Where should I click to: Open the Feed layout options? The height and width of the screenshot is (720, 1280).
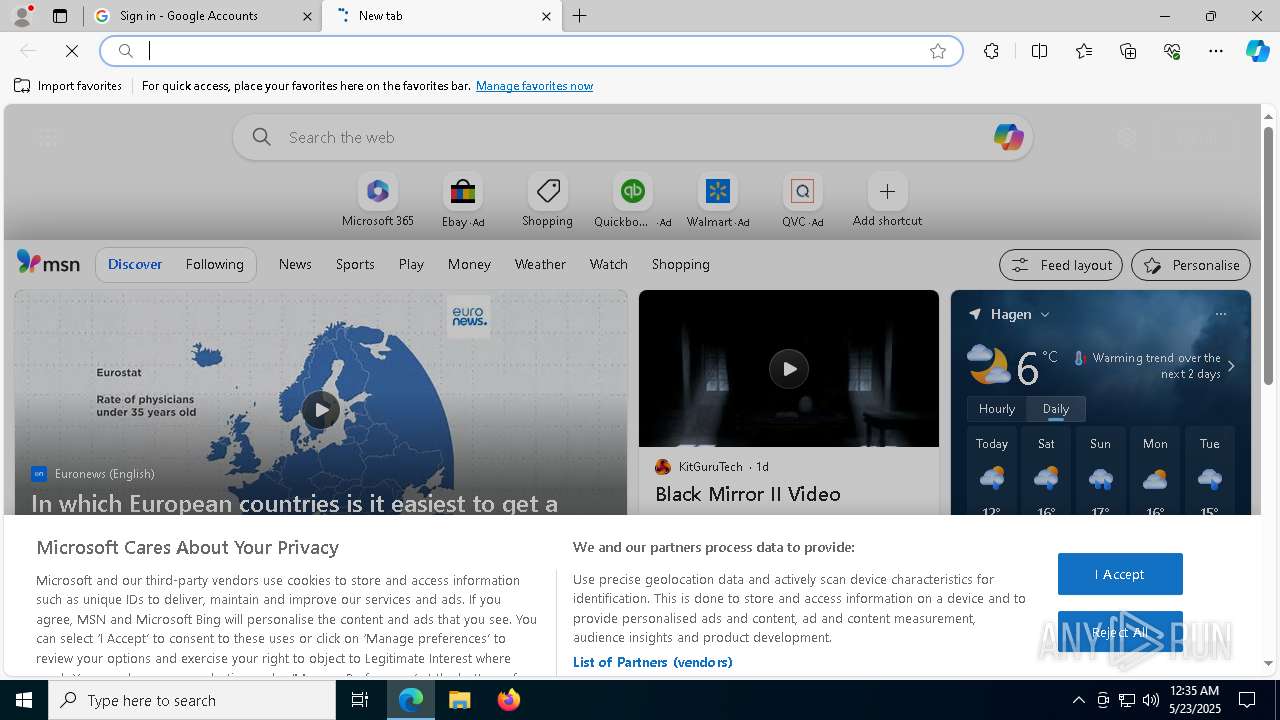click(x=1061, y=265)
